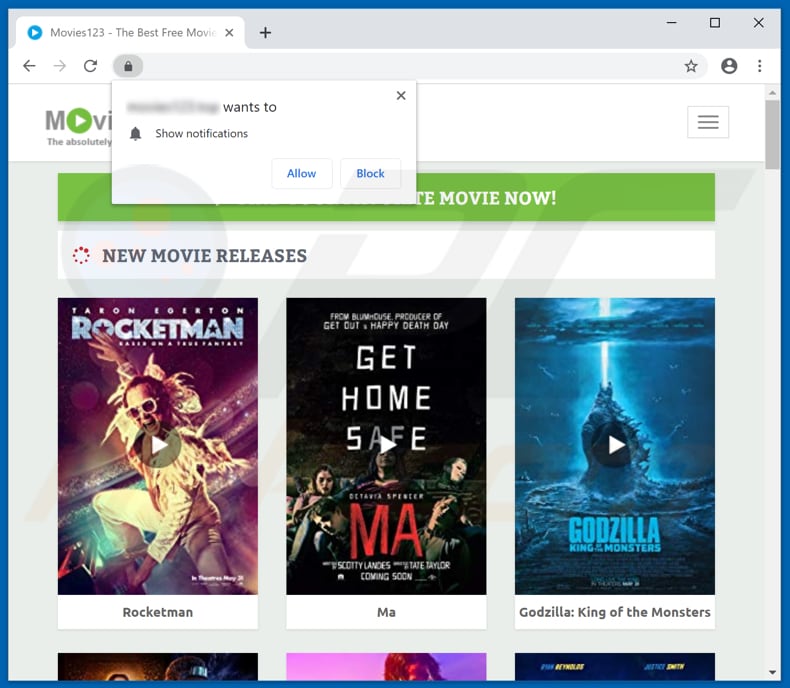Close the browser window
790x688 pixels.
click(758, 23)
